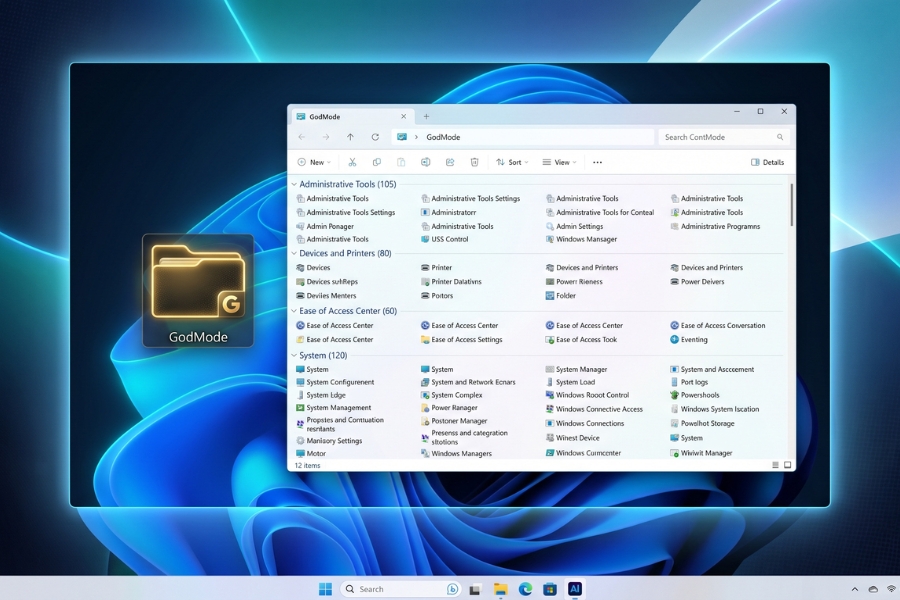Open Windows Start menu on taskbar
This screenshot has width=900, height=600.
click(325, 589)
